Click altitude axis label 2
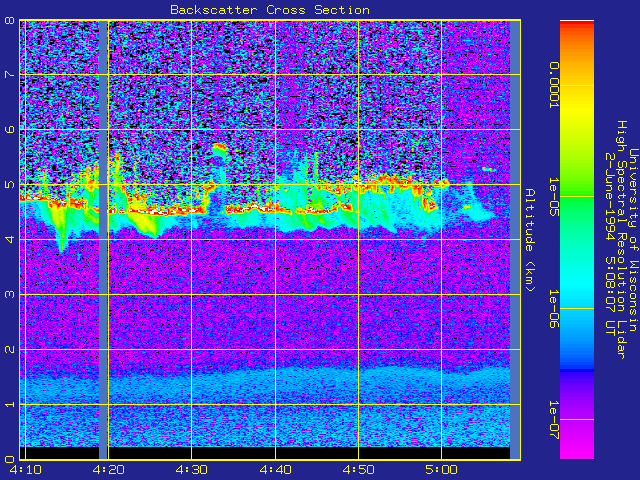The width and height of the screenshot is (640, 480). (9, 350)
